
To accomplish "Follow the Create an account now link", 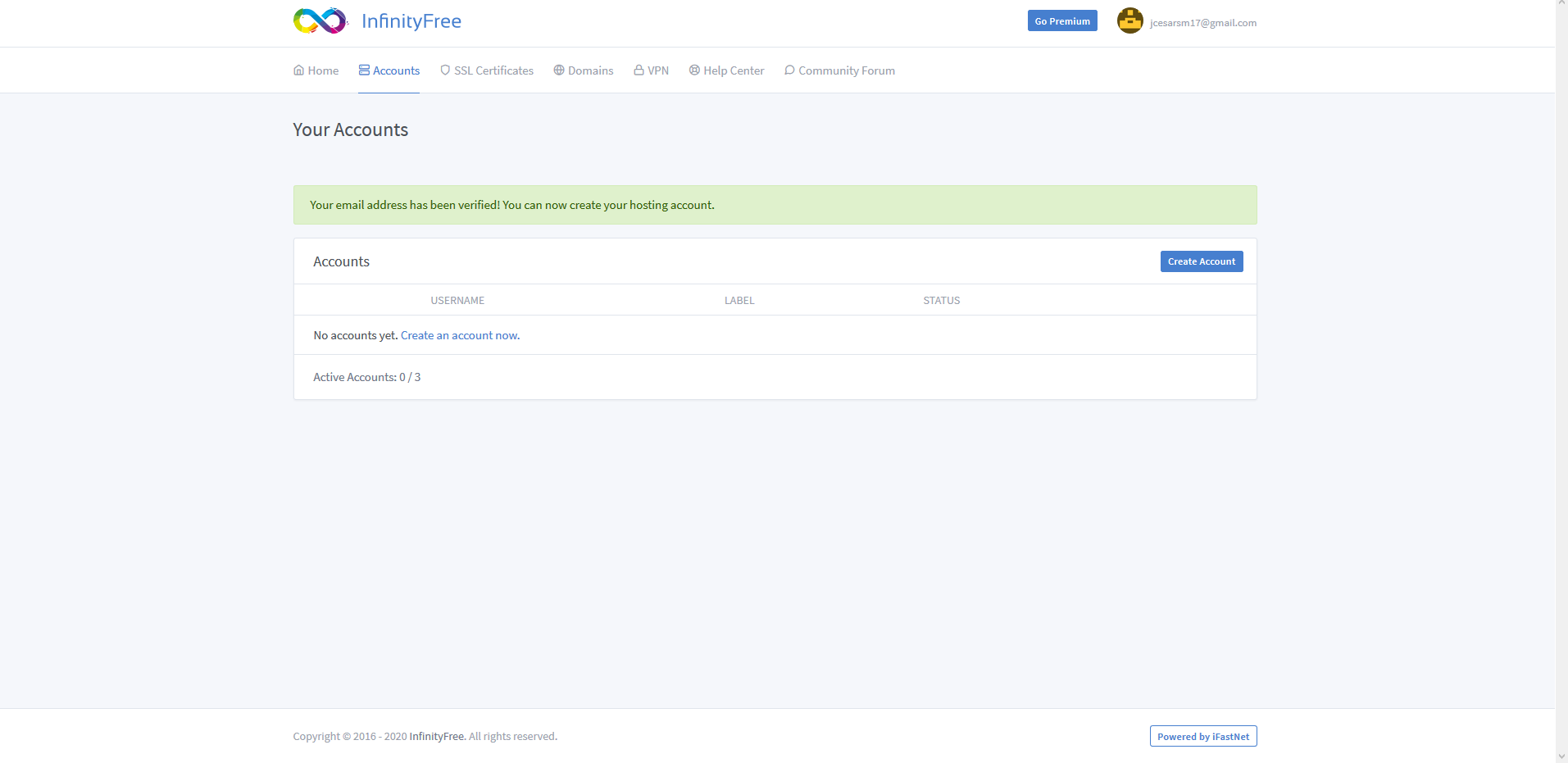I will coord(459,334).
